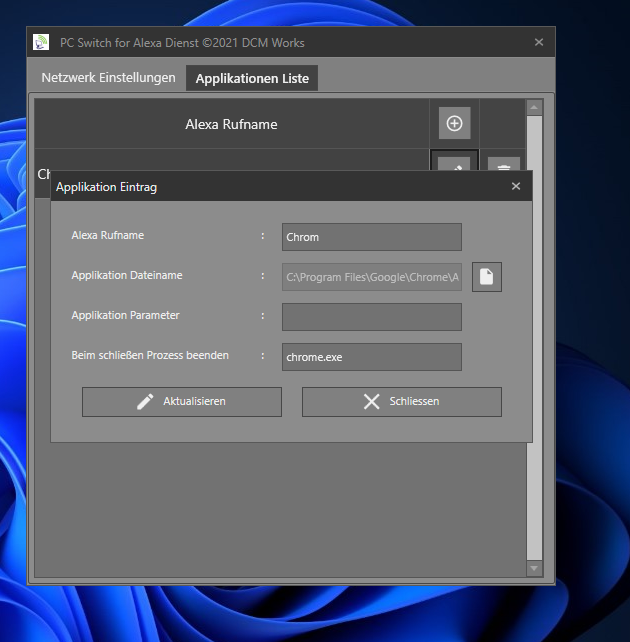Click the add application plus icon
Viewport: 630px width, 642px height.
[x=454, y=123]
